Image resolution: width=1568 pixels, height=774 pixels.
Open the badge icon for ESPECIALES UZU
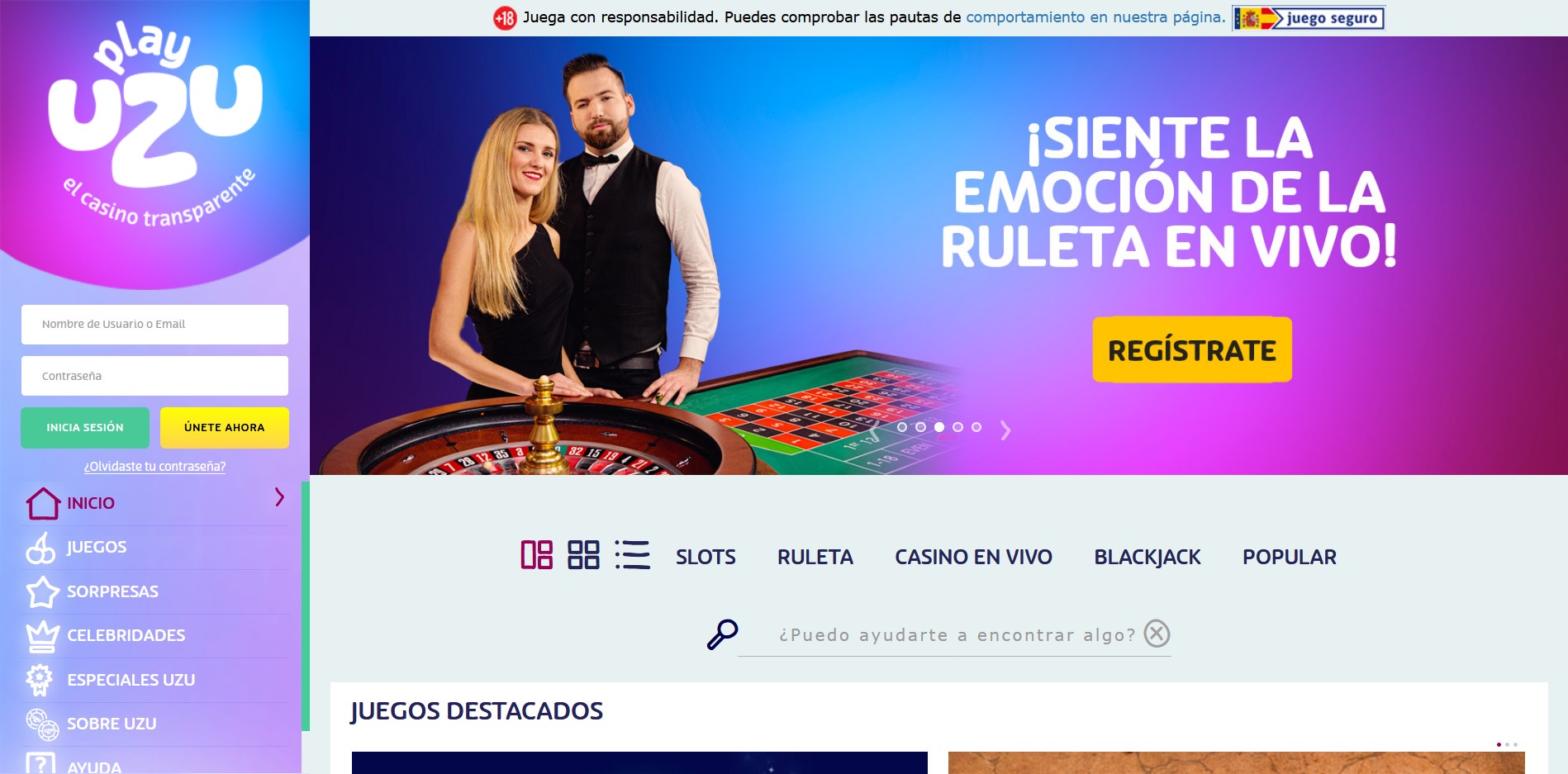(40, 680)
